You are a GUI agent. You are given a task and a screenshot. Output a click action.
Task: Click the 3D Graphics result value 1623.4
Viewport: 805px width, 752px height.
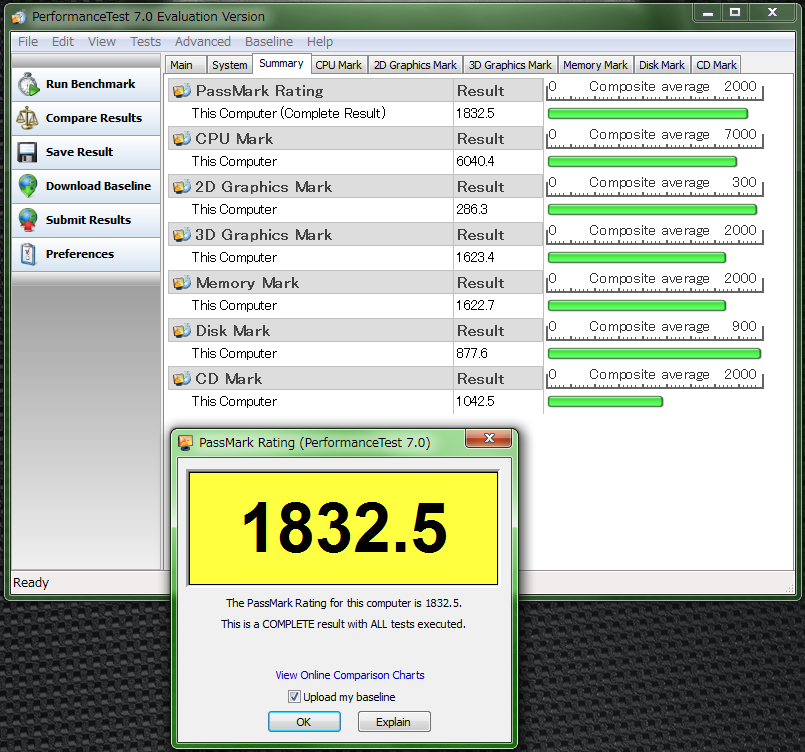click(475, 258)
